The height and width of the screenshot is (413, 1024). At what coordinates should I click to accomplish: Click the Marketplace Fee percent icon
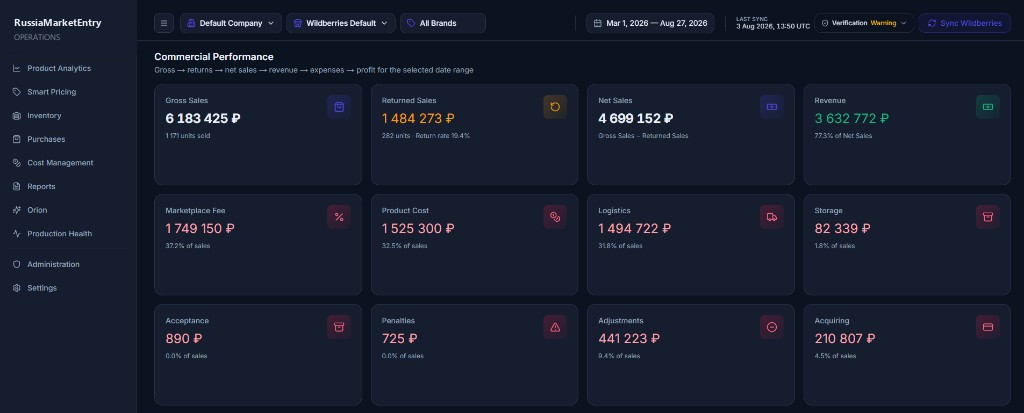(x=339, y=217)
